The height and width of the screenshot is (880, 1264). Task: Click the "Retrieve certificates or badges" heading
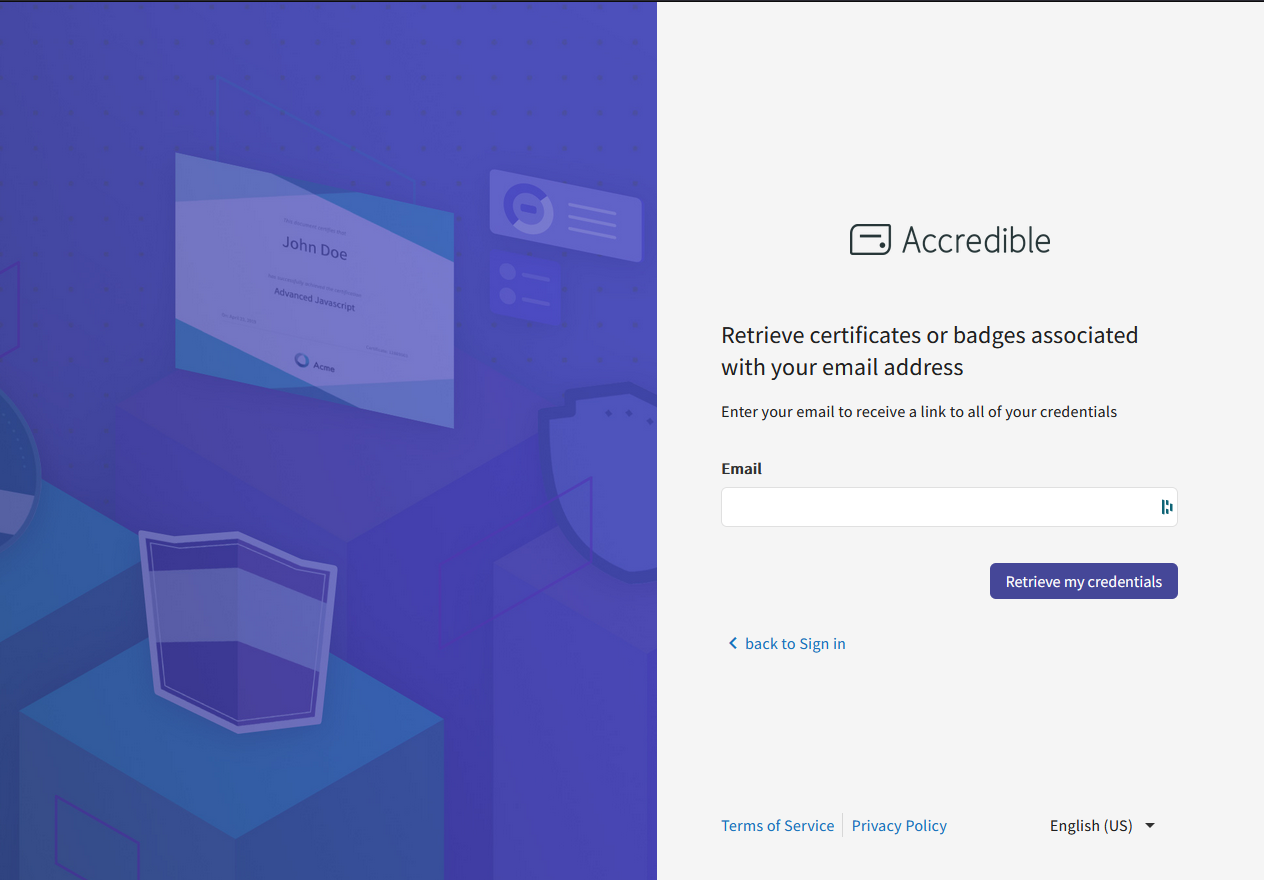(930, 351)
